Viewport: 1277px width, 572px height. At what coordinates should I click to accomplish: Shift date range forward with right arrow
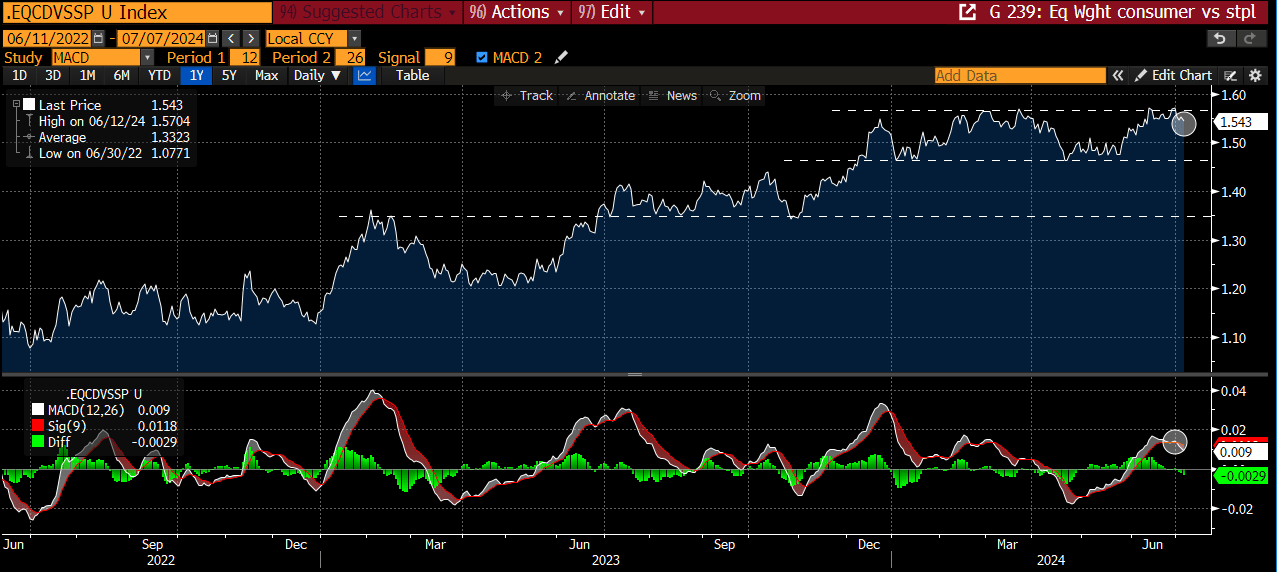(249, 38)
